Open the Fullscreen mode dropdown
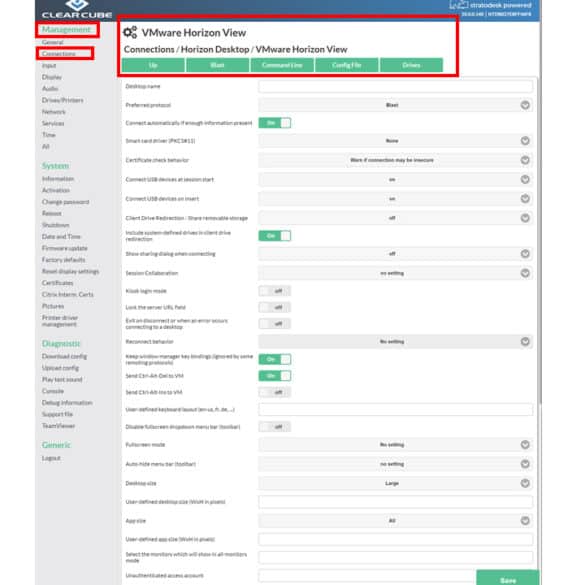585x585 pixels. click(x=395, y=444)
